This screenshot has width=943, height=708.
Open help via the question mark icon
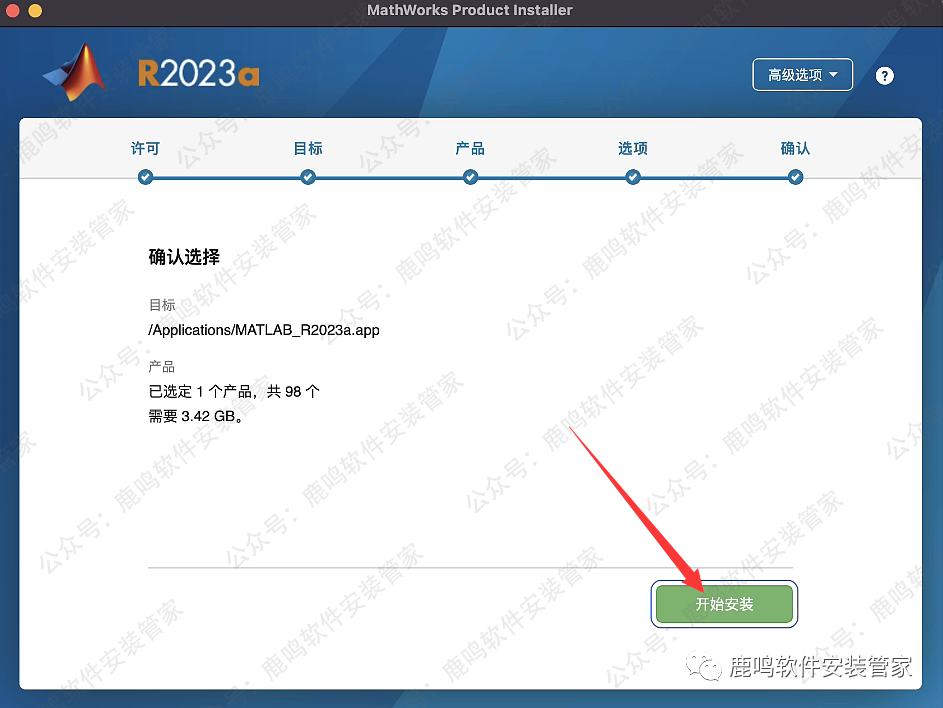click(884, 76)
